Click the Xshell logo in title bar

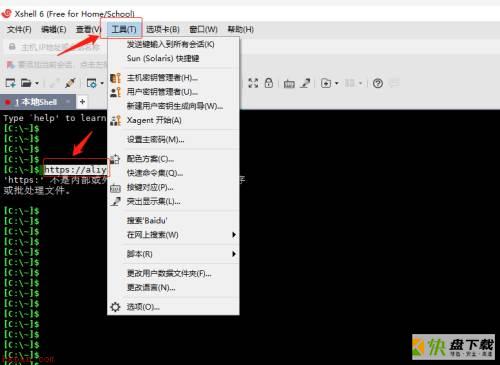(x=6, y=14)
